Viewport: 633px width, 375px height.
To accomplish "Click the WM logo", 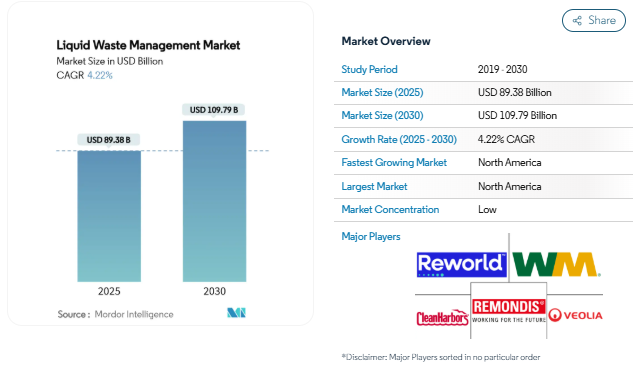I will coord(556,264).
